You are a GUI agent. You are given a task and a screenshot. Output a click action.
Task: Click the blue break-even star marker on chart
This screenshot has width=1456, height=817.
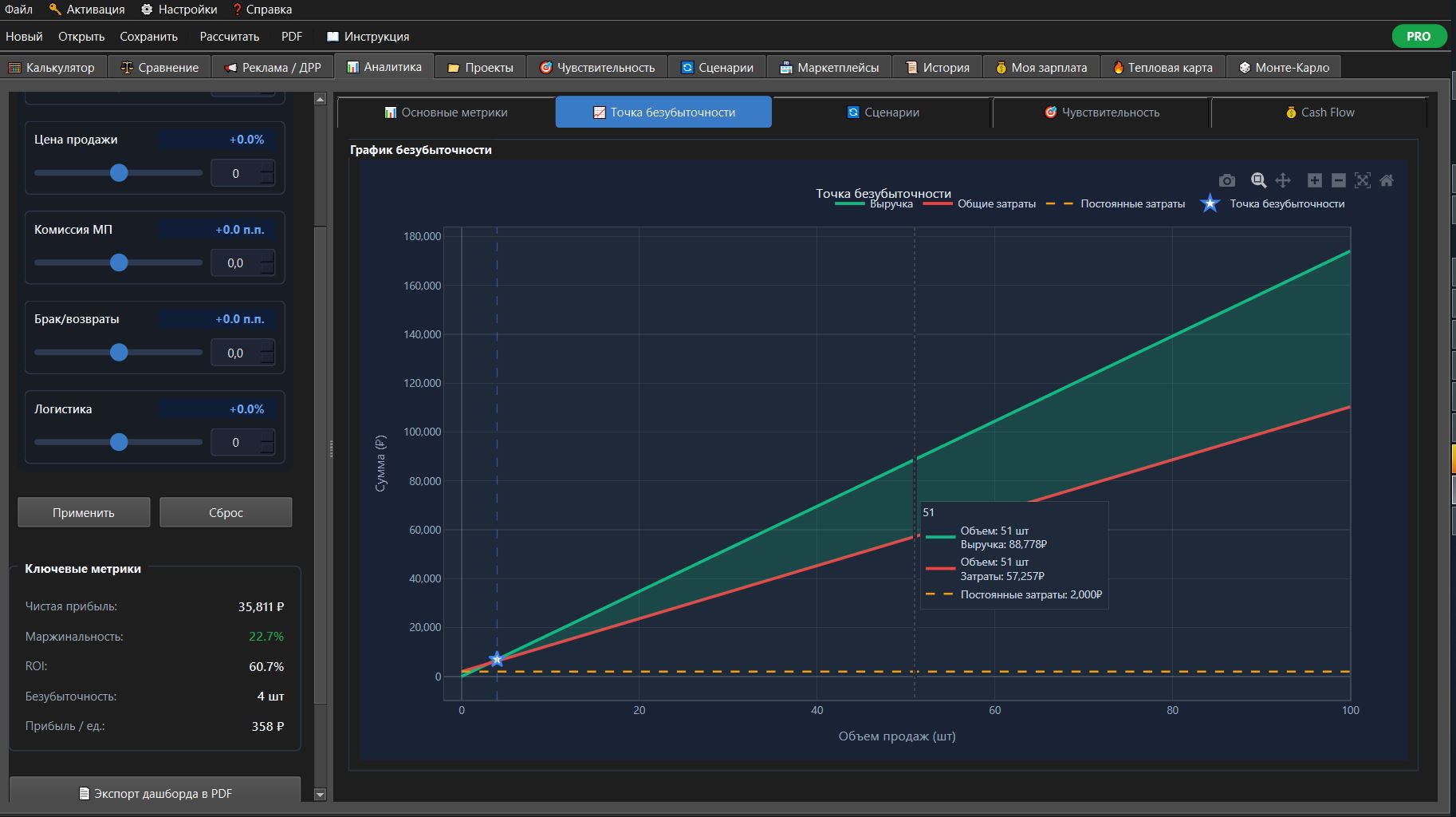point(497,659)
